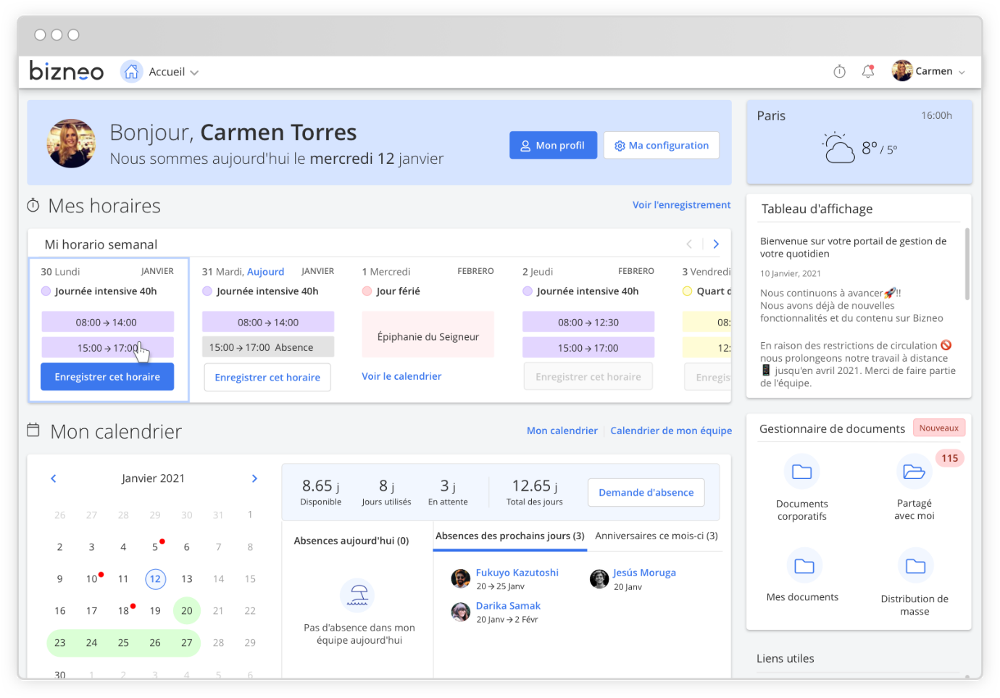This screenshot has height=698, width=1000.
Task: Select Mardi 15:00 → 17:00 Absence block
Action: tap(268, 348)
